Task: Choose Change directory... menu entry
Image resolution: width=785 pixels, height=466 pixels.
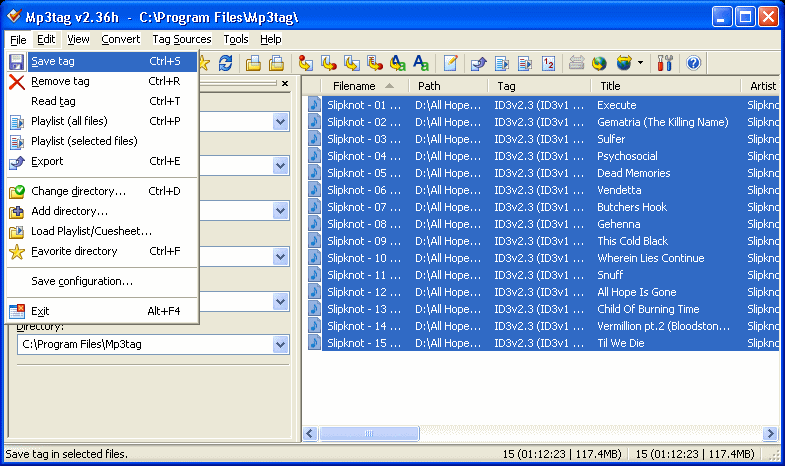Action: pos(103,191)
